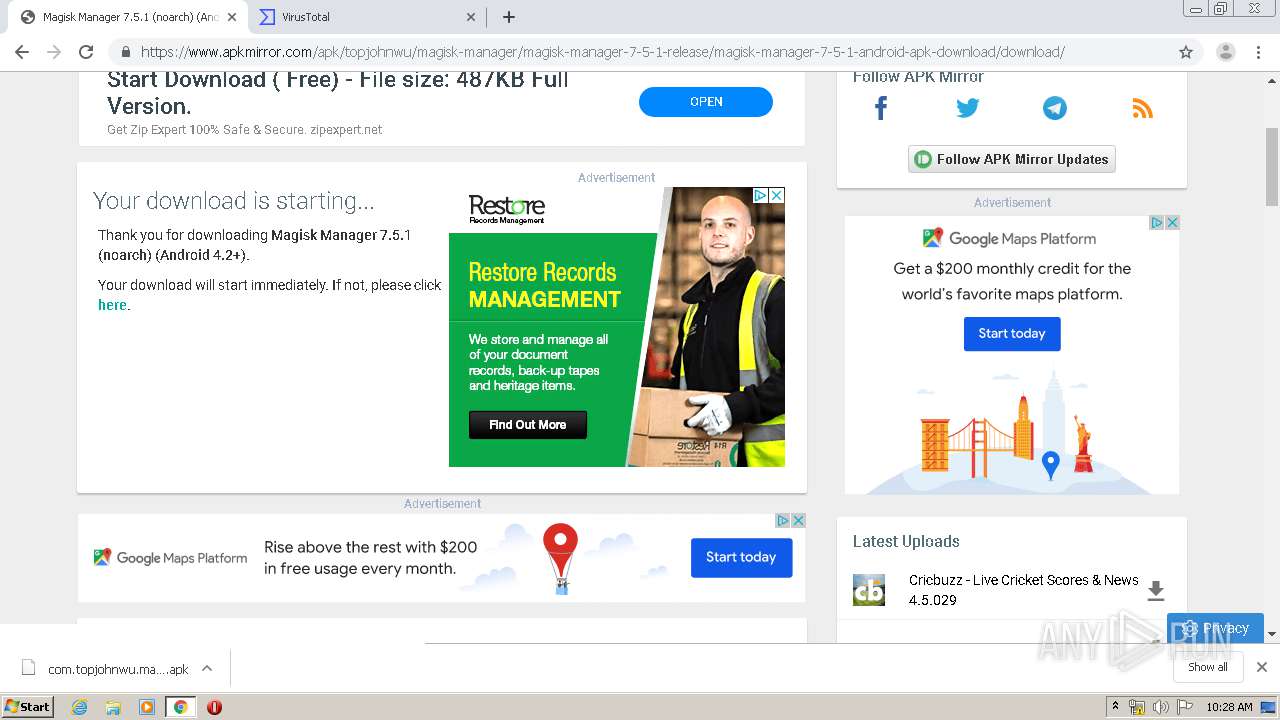Click the 10:28 AM clock
Image resolution: width=1280 pixels, height=720 pixels.
coord(1229,707)
